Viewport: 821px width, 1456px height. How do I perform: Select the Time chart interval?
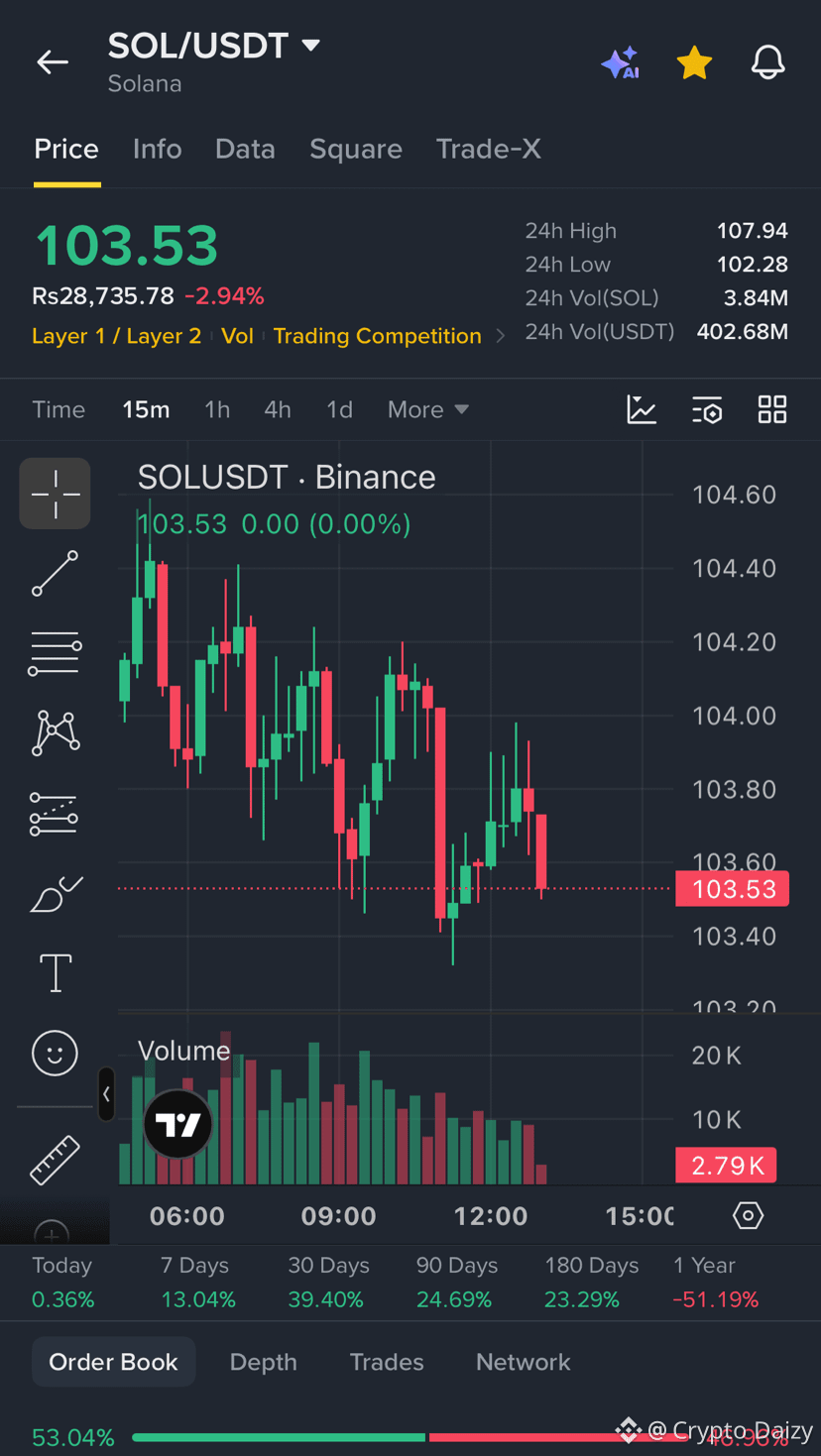59,409
